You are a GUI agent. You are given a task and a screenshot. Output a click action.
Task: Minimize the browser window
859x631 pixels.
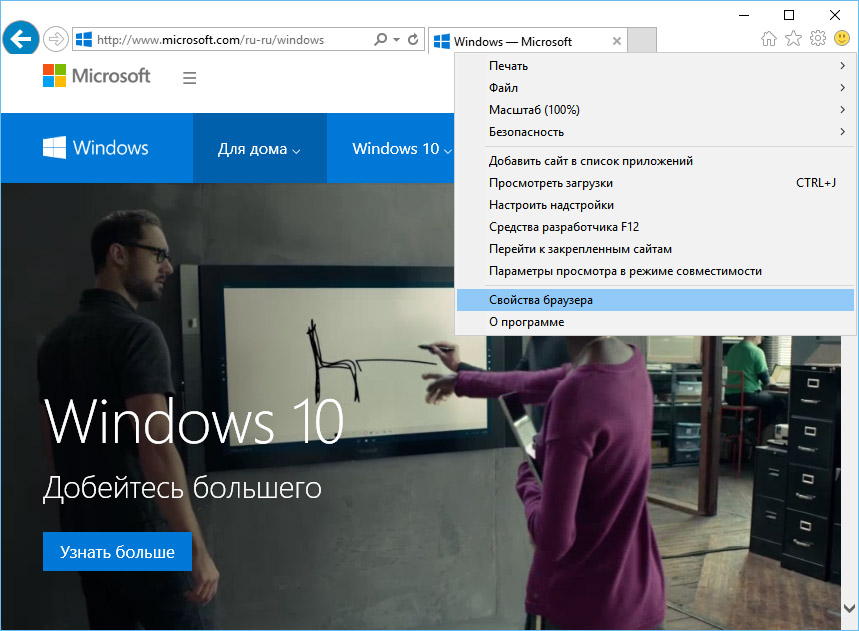click(743, 15)
